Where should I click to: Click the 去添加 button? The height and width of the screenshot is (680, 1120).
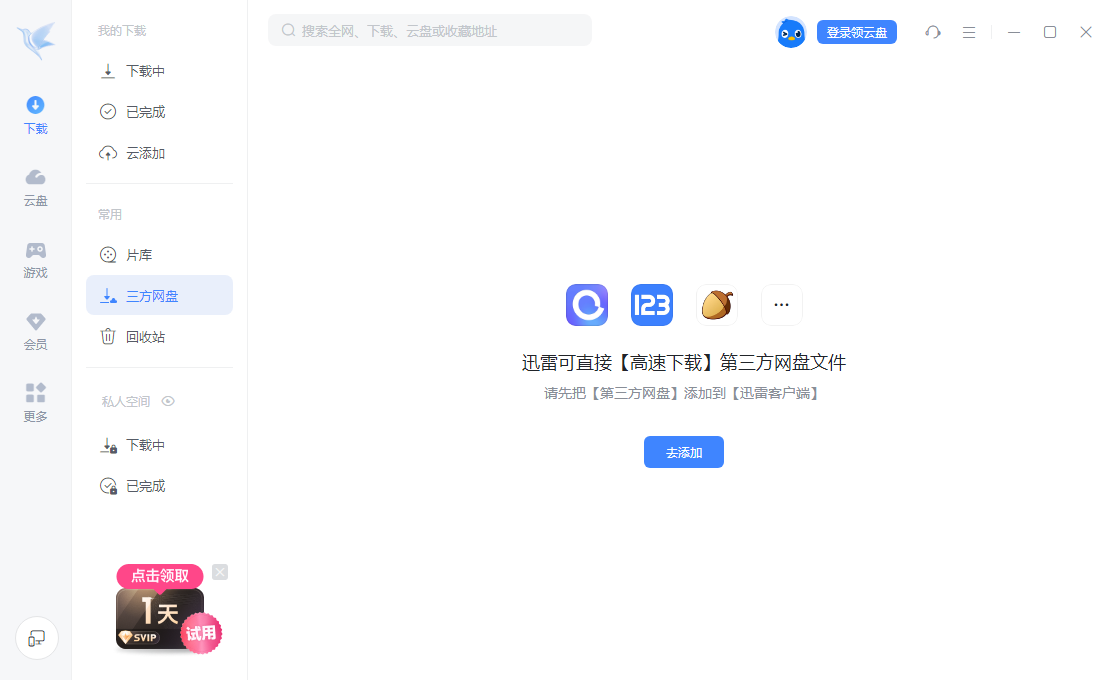684,452
